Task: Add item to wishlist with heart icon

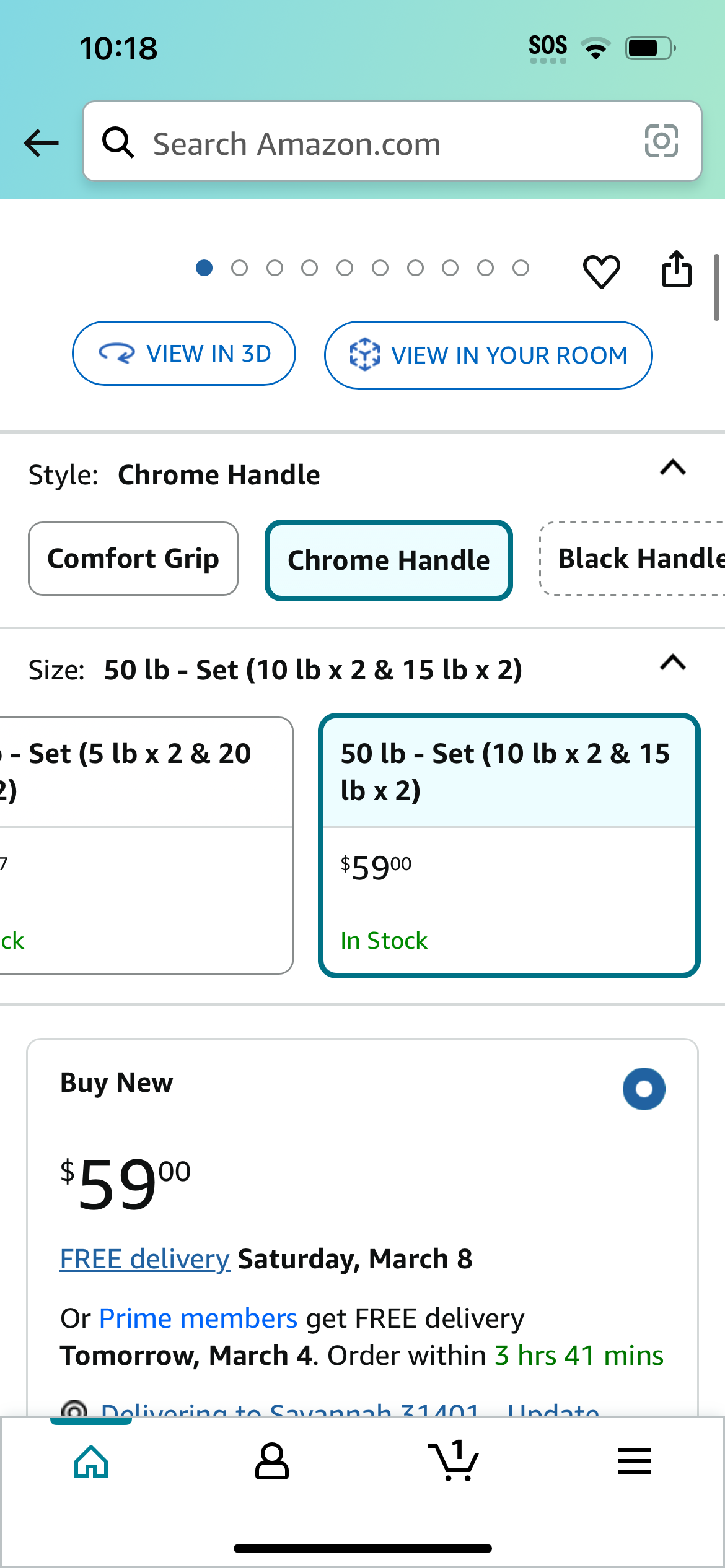Action: click(601, 271)
